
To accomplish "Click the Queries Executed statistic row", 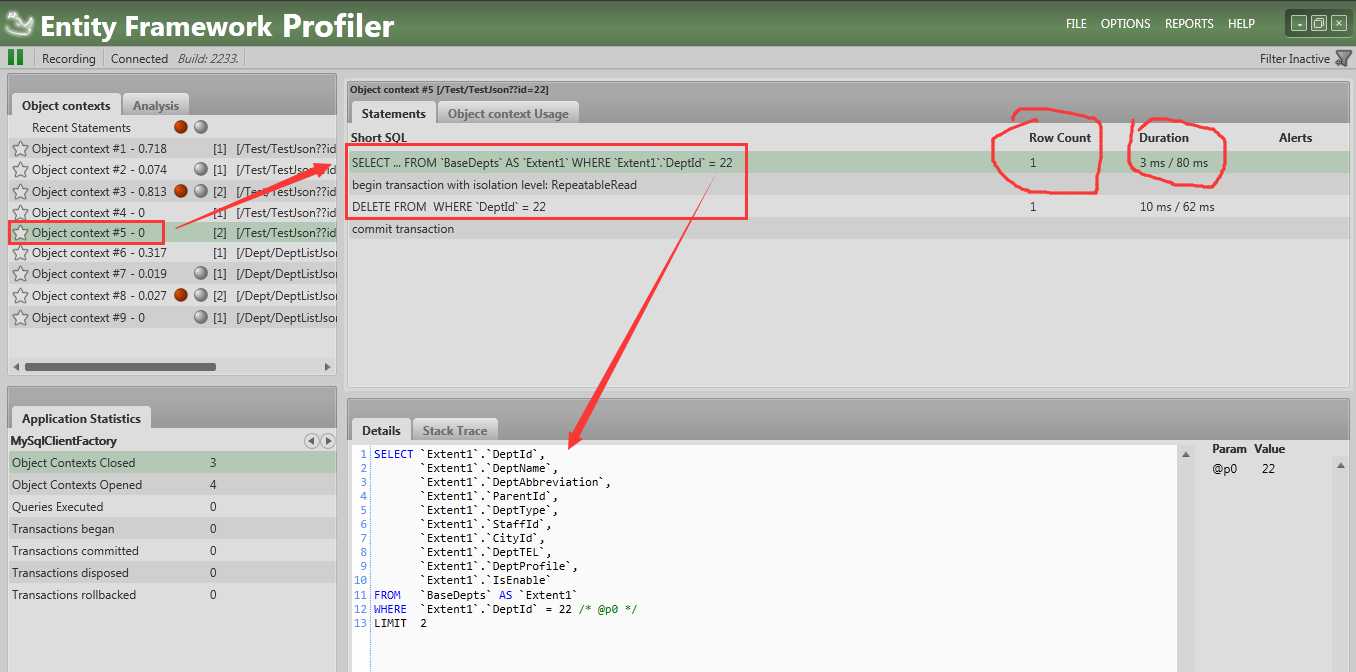I will pos(172,507).
